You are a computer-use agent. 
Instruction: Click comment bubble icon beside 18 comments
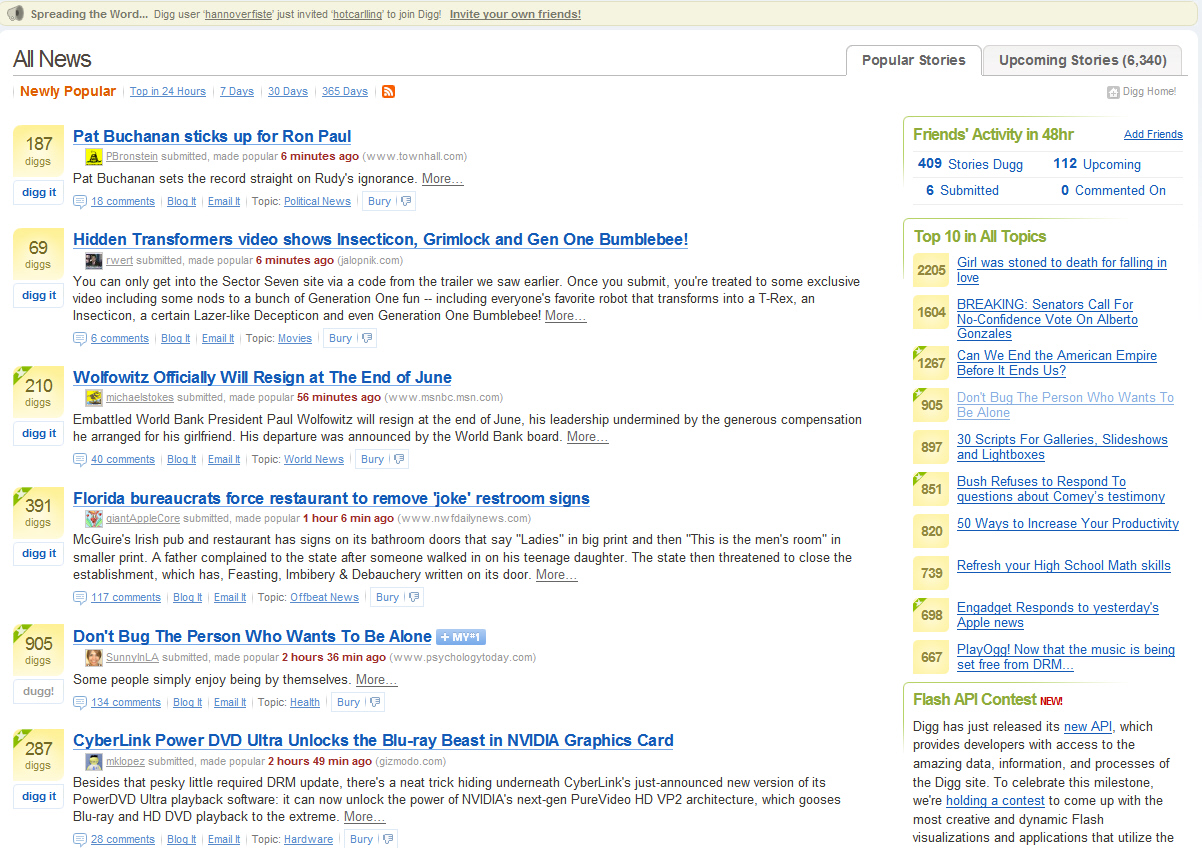(x=80, y=201)
